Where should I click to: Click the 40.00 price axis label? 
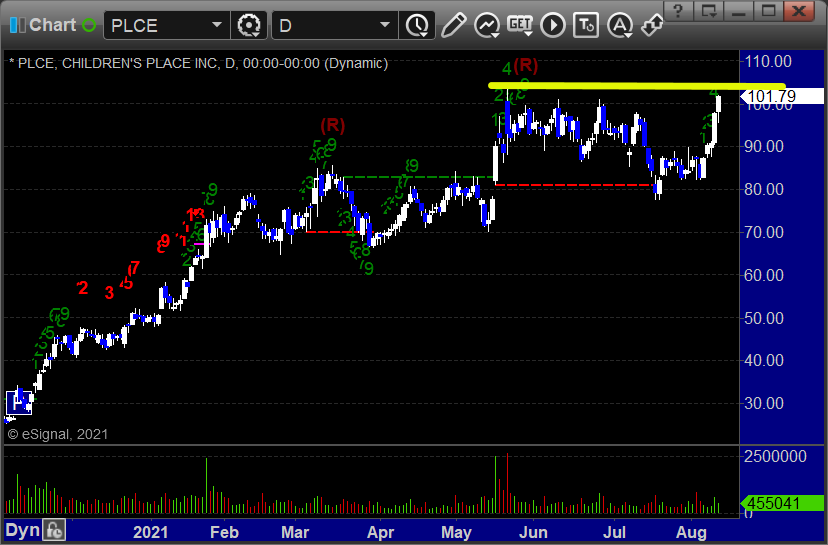click(x=764, y=361)
